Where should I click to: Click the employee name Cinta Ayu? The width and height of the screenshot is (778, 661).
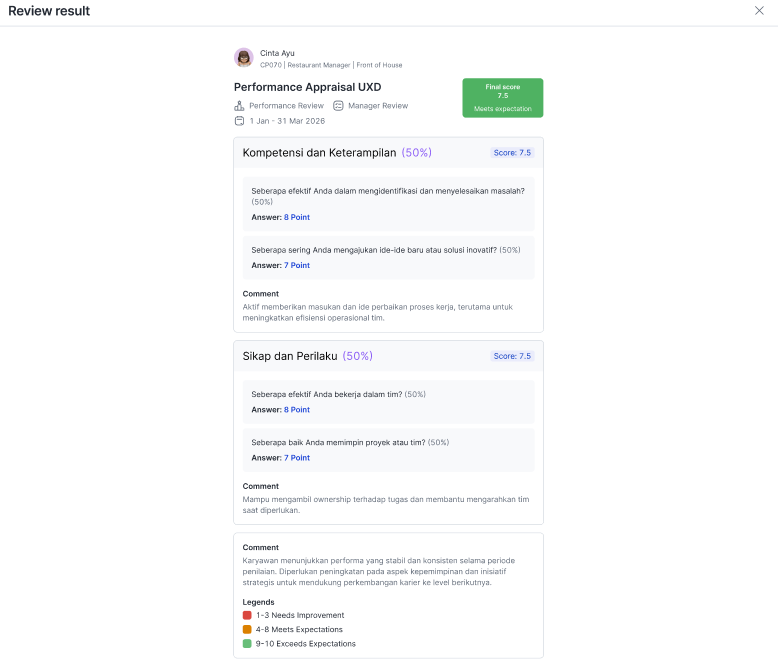click(x=277, y=53)
